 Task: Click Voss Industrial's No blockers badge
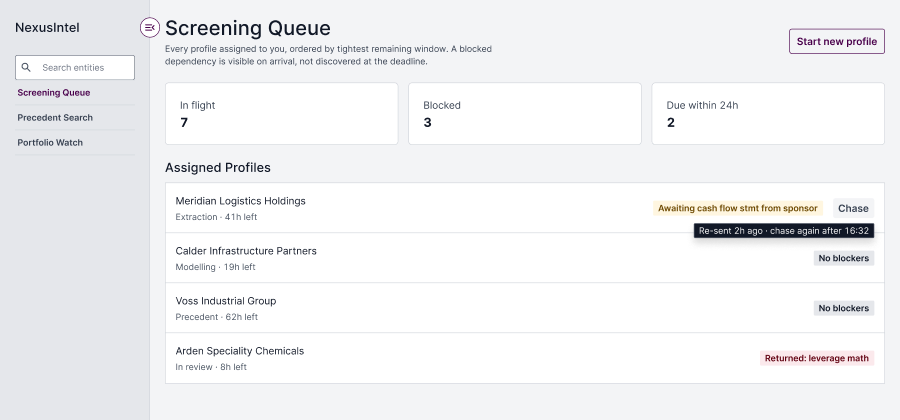[843, 308]
